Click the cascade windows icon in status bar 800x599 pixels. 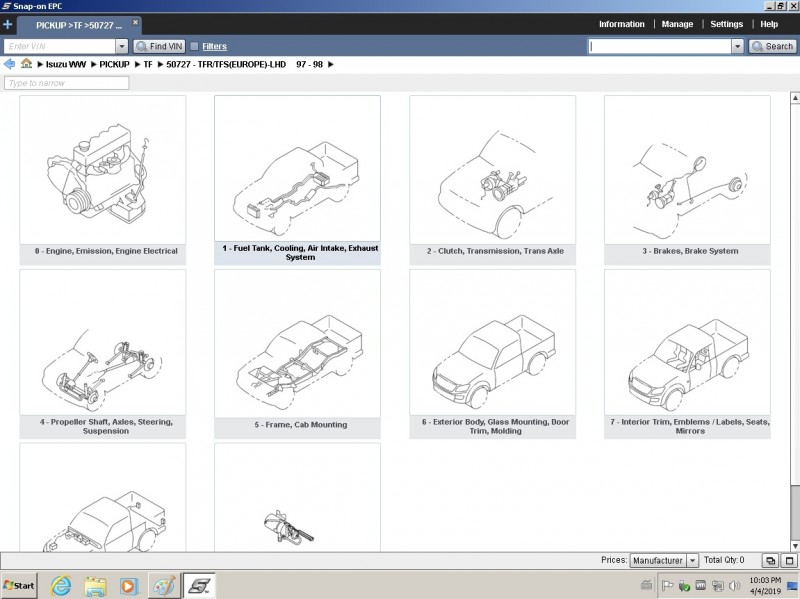[770, 561]
